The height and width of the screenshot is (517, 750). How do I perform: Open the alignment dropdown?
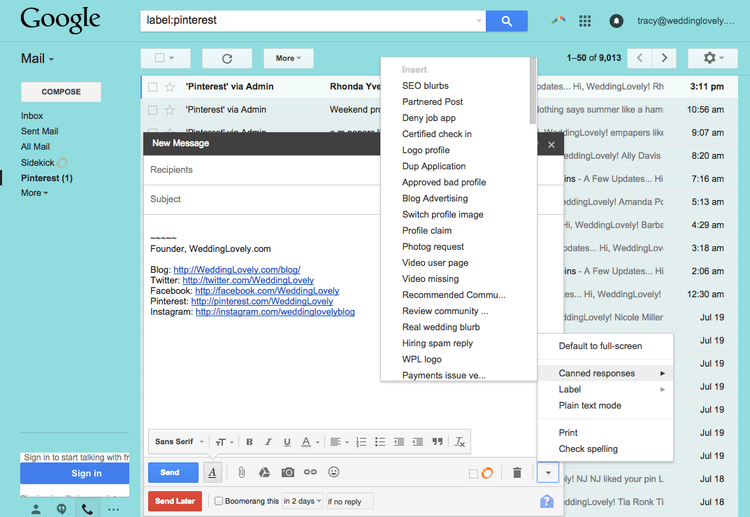[340, 442]
